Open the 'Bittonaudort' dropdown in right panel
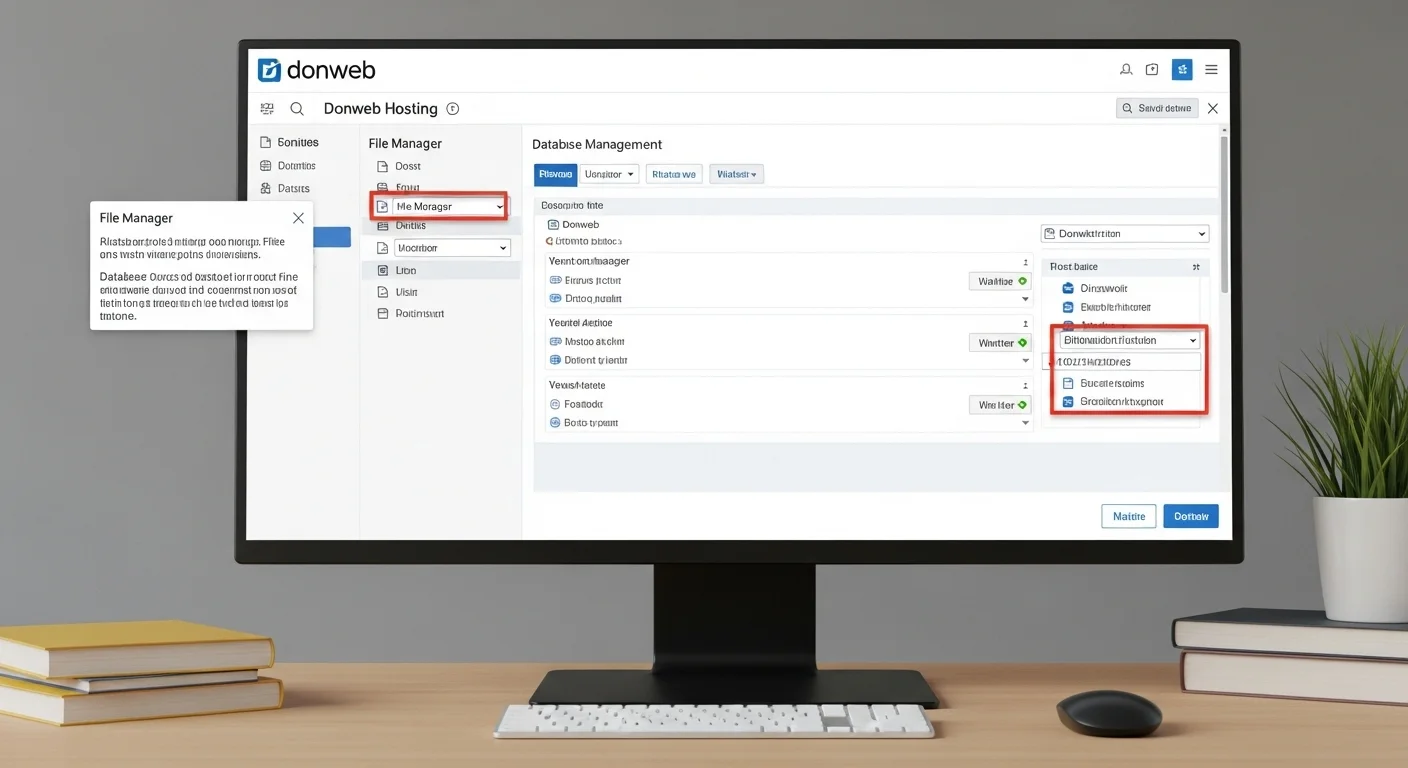The width and height of the screenshot is (1408, 768). pos(1129,340)
